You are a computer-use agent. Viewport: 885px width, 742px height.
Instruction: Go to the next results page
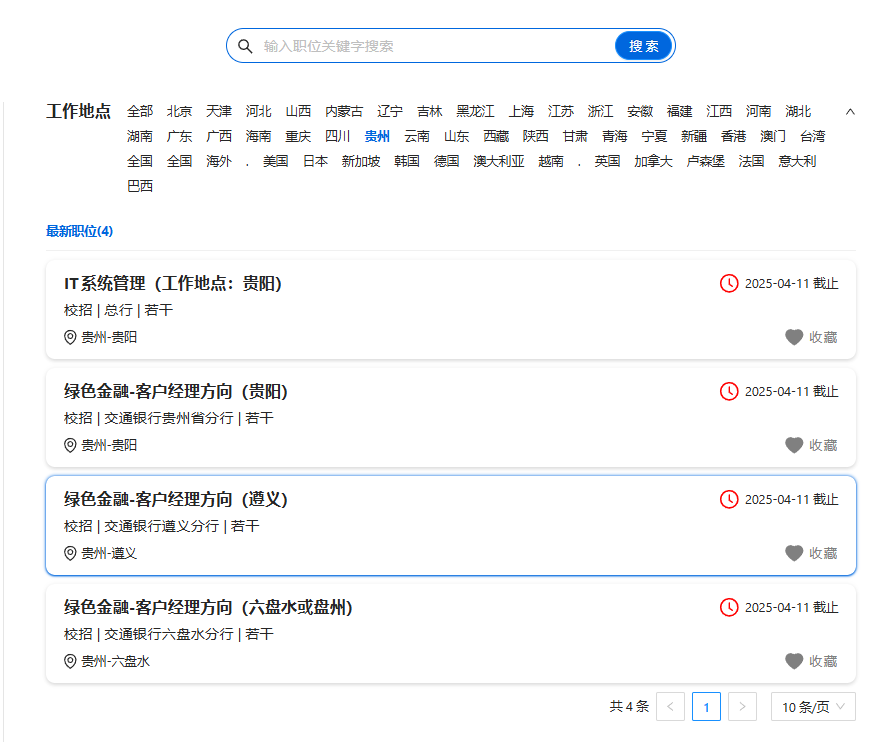[742, 706]
